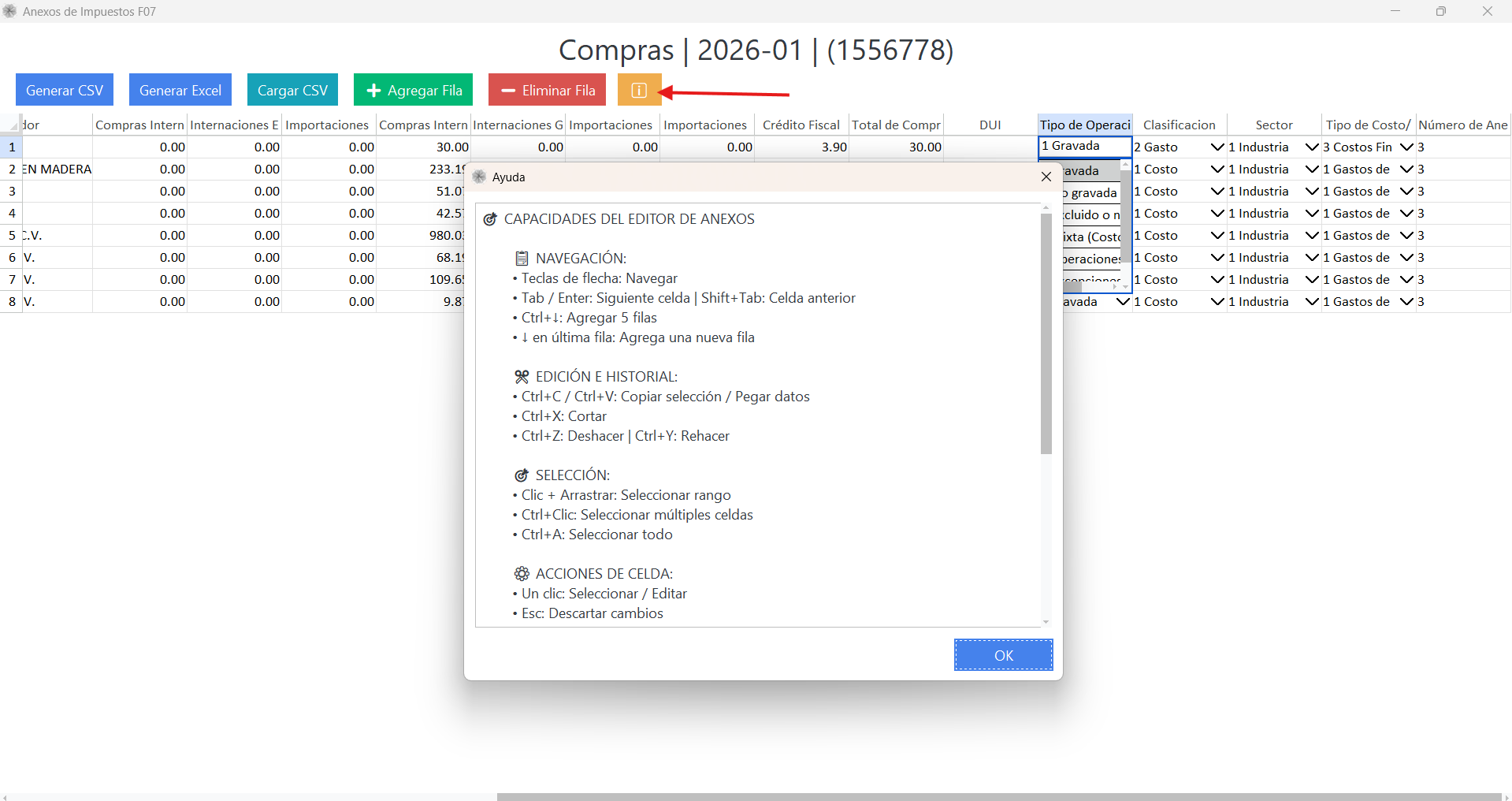Click the Tipo de Costo/ column header
Image resolution: width=1512 pixels, height=801 pixels.
tap(1369, 125)
